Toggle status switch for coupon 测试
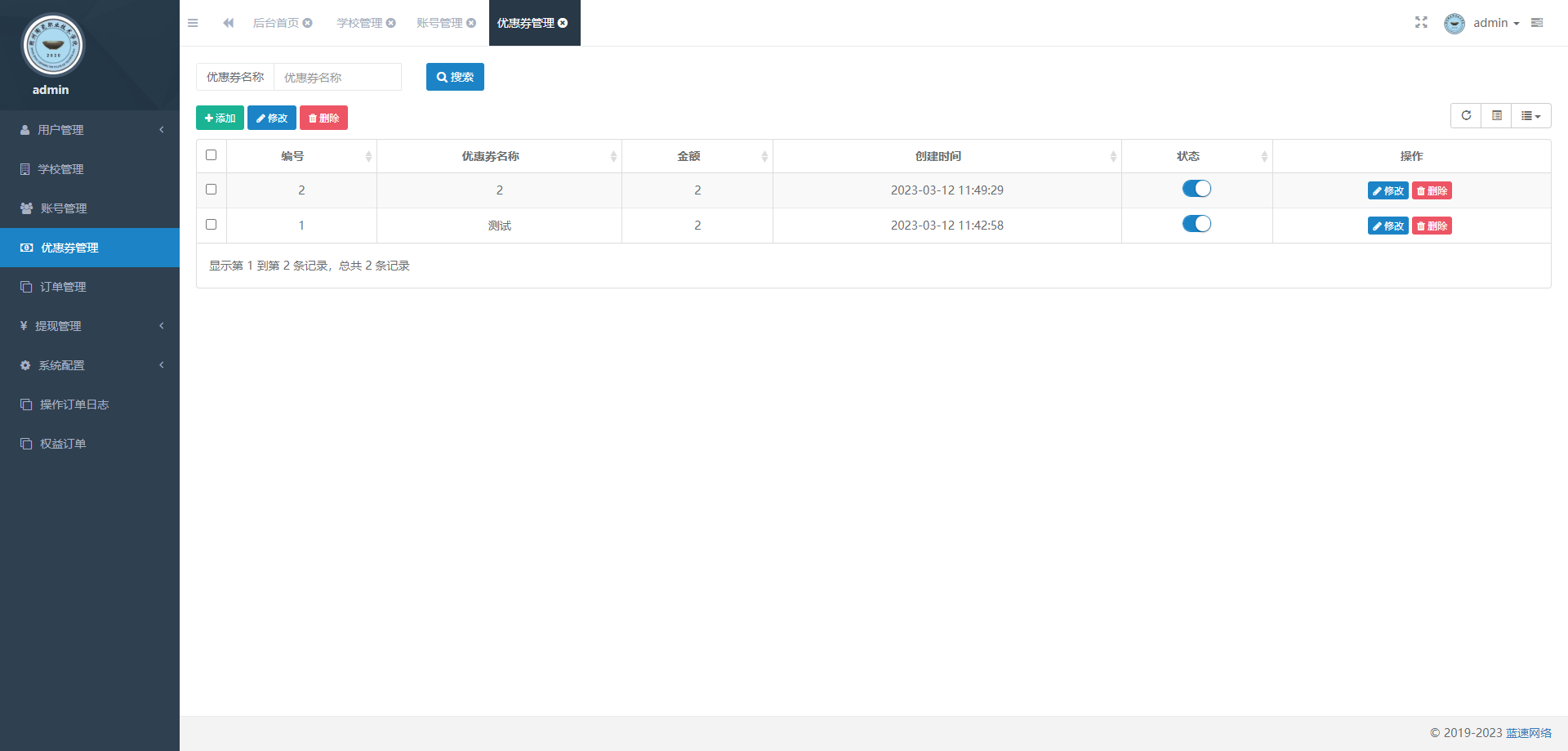1568x751 pixels. (x=1196, y=224)
